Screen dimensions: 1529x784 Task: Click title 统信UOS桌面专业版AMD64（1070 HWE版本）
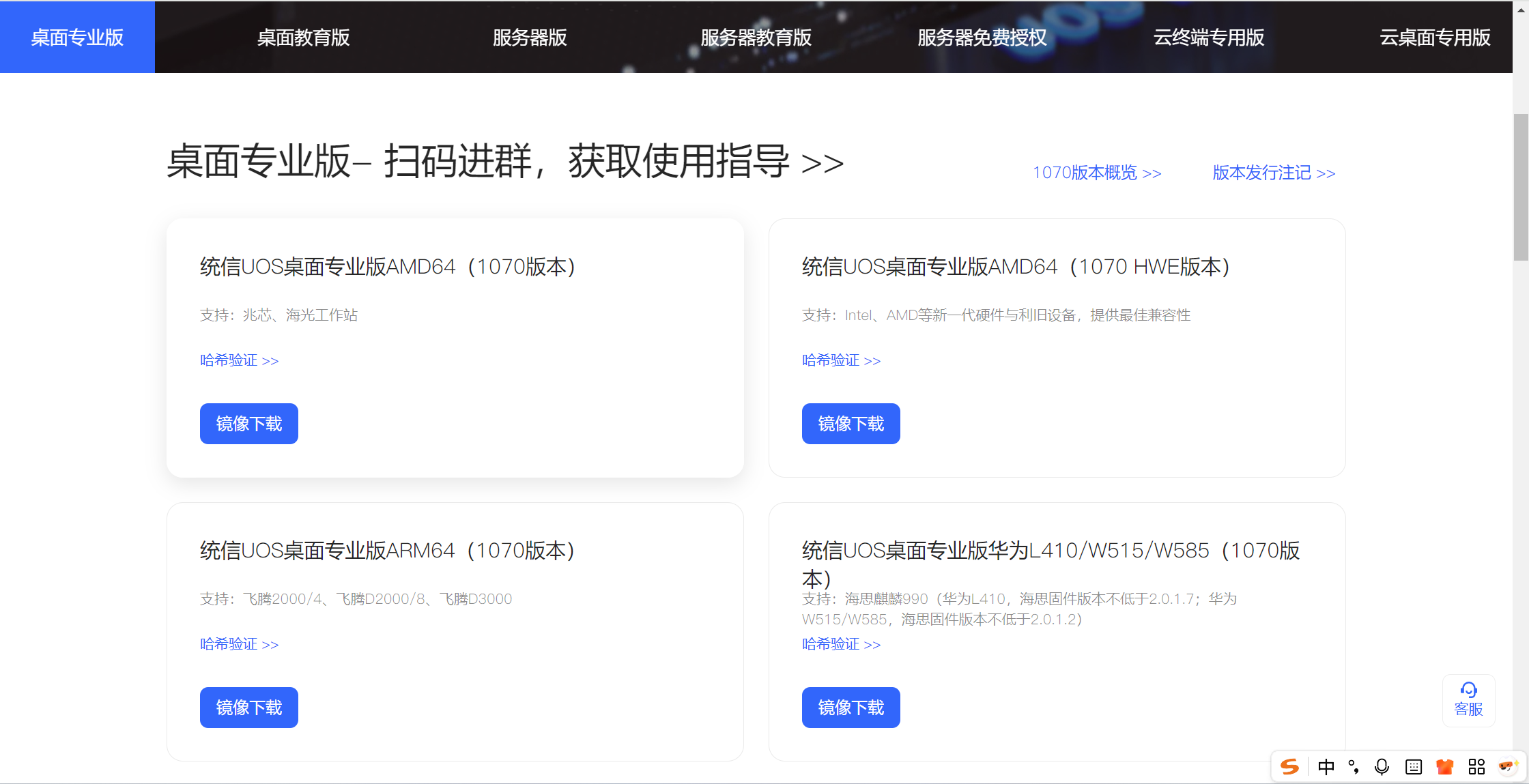coord(1017,267)
